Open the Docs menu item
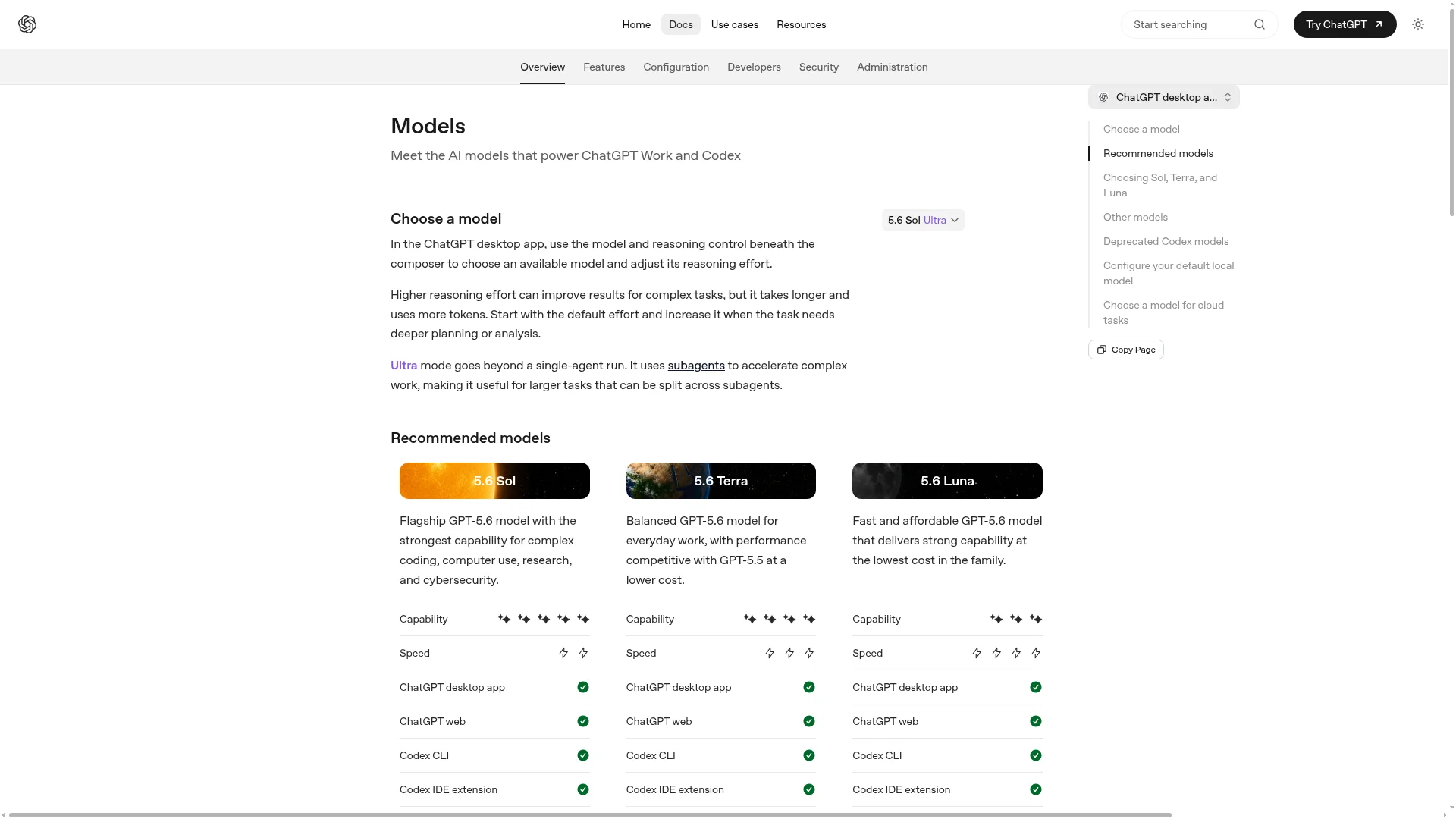The width and height of the screenshot is (1456, 819). [x=681, y=24]
